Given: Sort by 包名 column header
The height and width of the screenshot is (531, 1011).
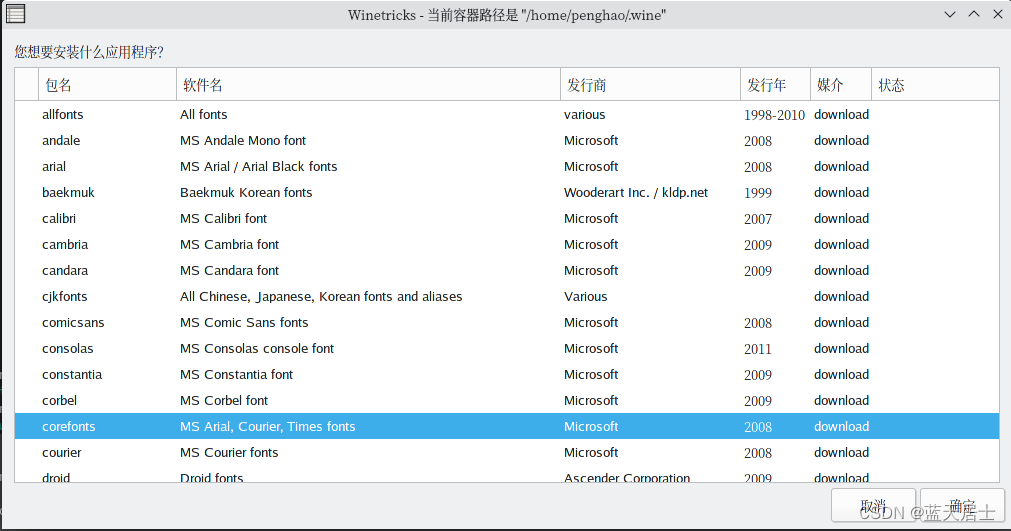Looking at the screenshot, I should 108,84.
